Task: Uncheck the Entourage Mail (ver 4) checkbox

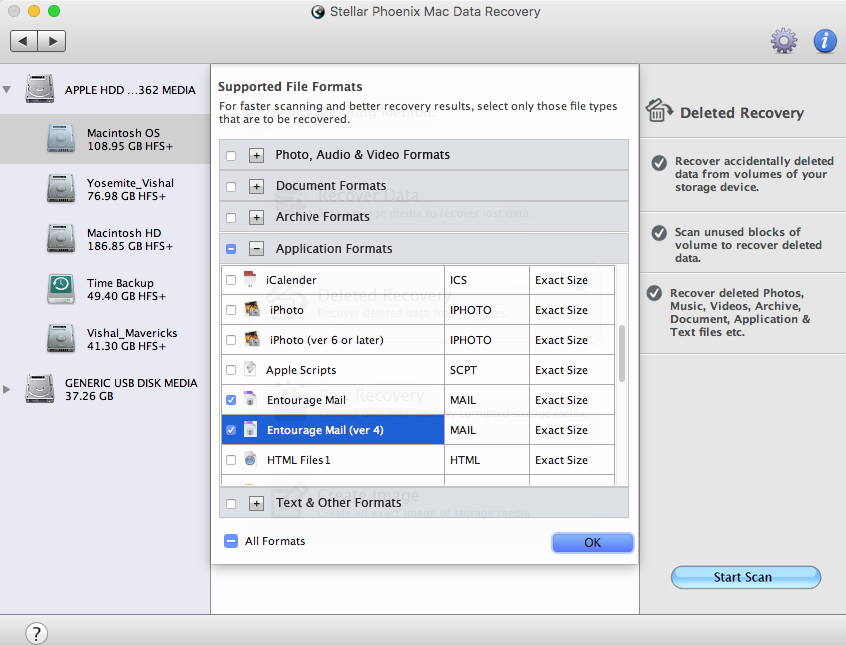Action: [231, 430]
